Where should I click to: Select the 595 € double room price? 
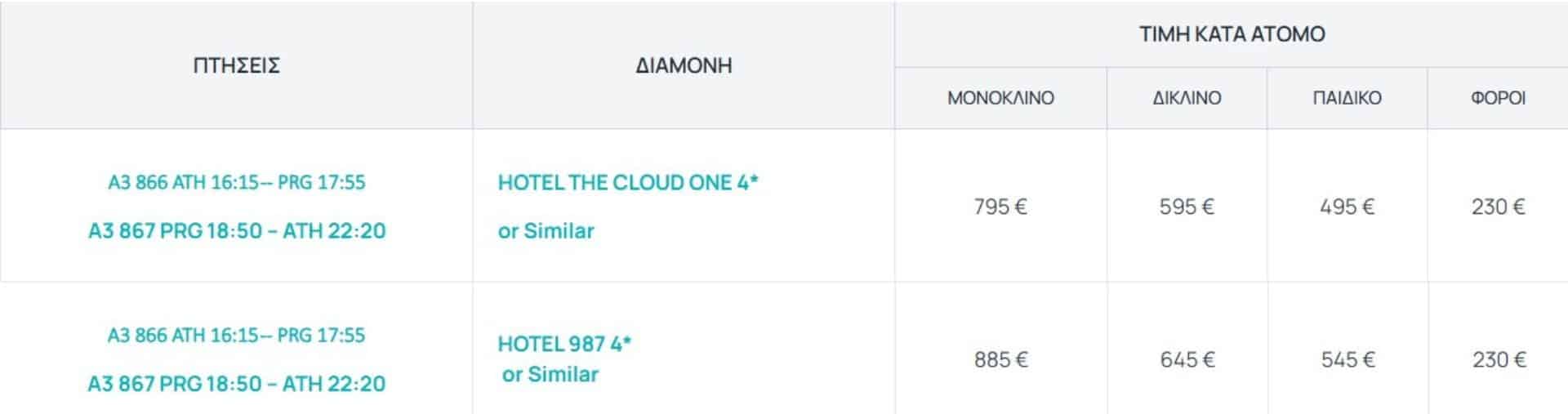click(1187, 207)
